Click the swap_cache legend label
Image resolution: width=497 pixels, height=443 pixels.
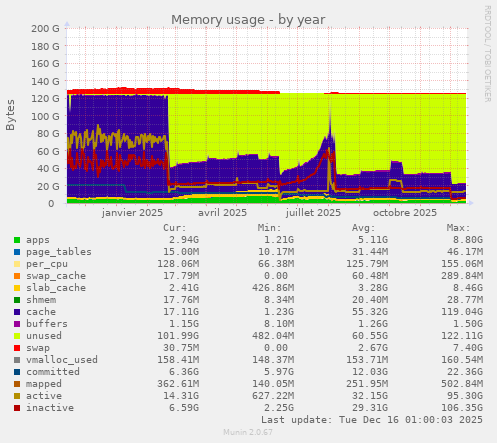(56, 276)
